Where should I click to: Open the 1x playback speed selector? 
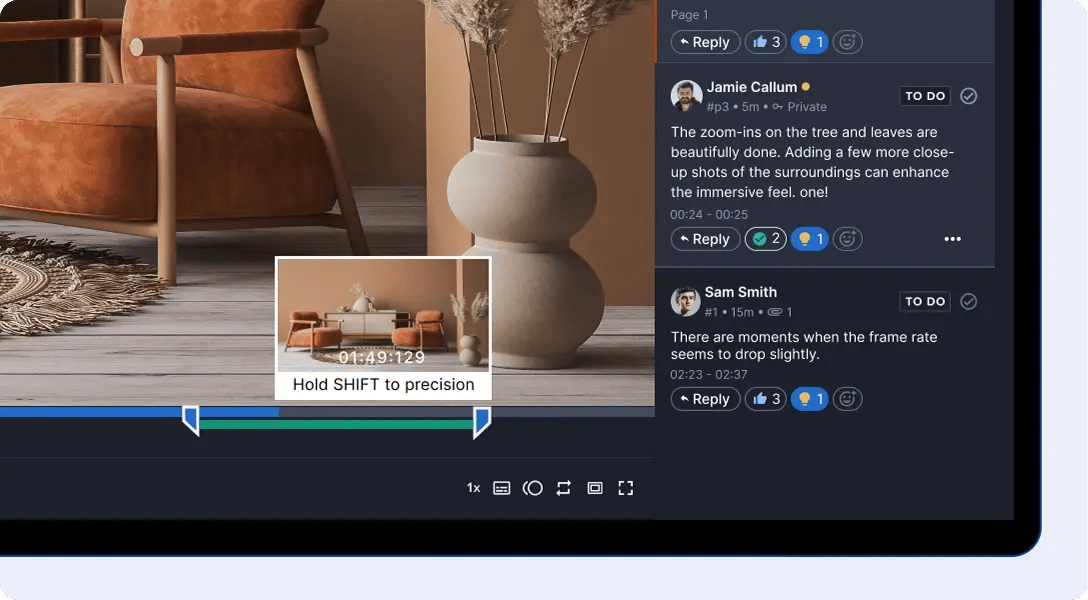pyautogui.click(x=472, y=488)
